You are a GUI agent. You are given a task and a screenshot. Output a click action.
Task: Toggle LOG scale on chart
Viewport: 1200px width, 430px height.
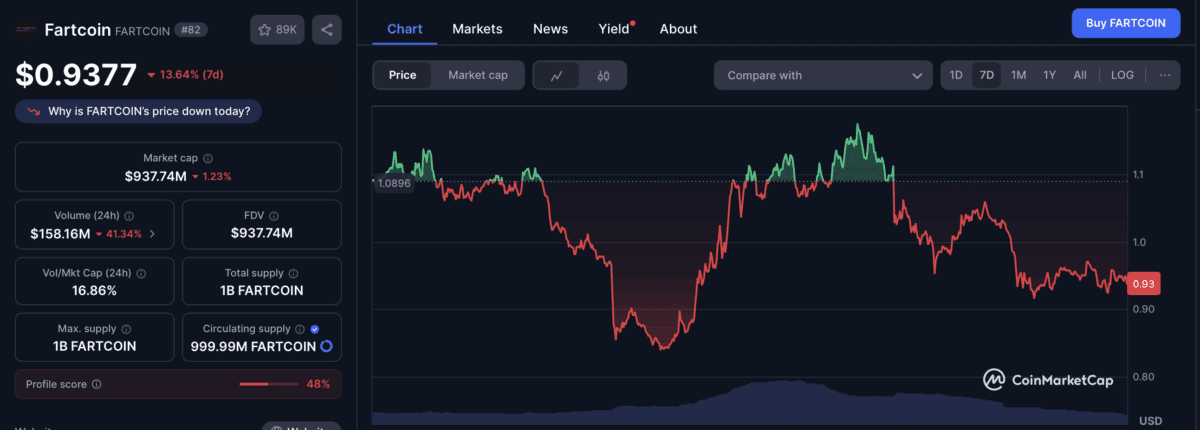1122,75
